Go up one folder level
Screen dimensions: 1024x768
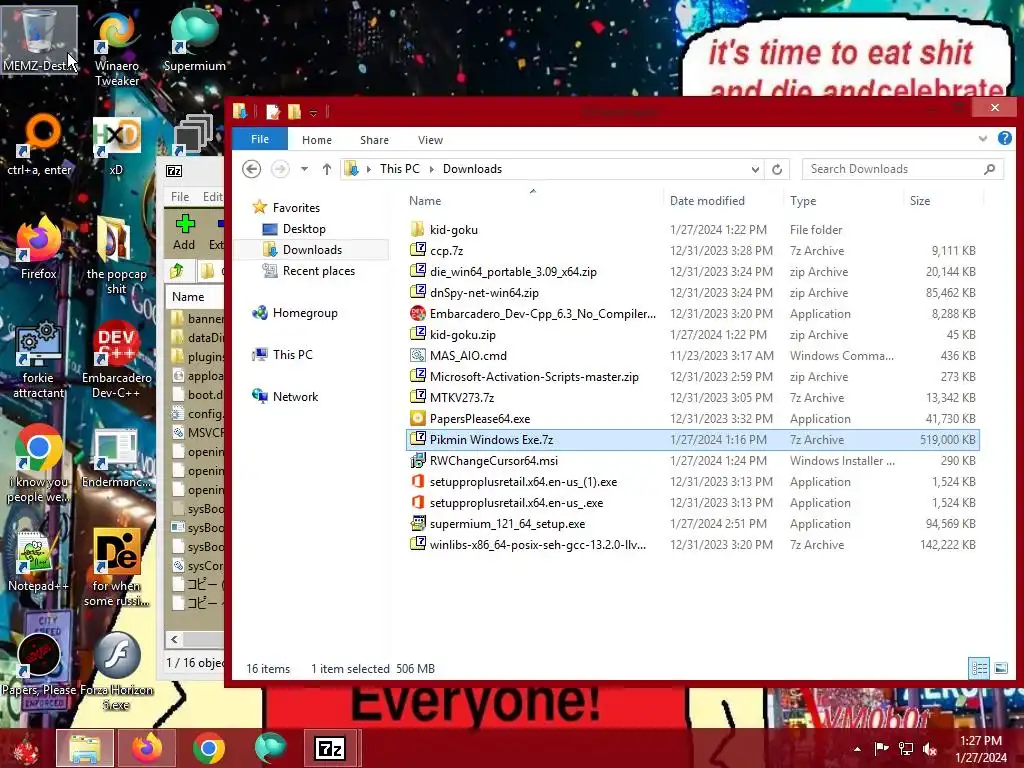pos(327,169)
